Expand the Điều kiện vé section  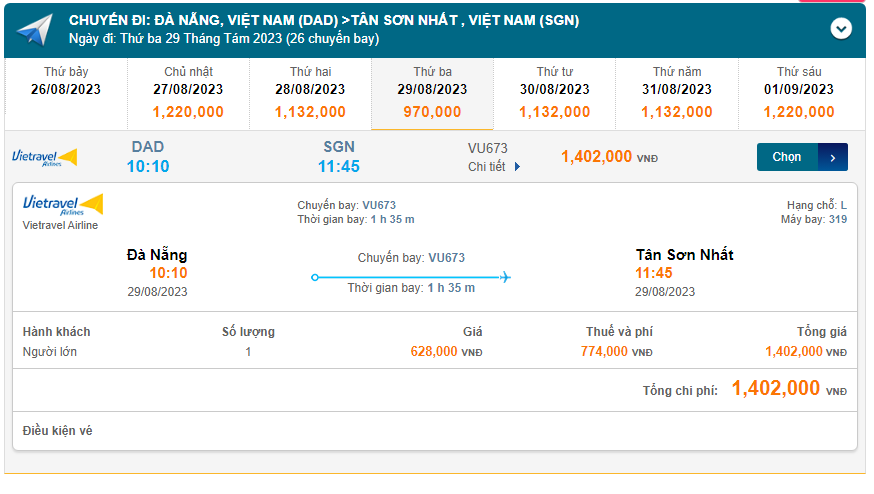pyautogui.click(x=58, y=431)
